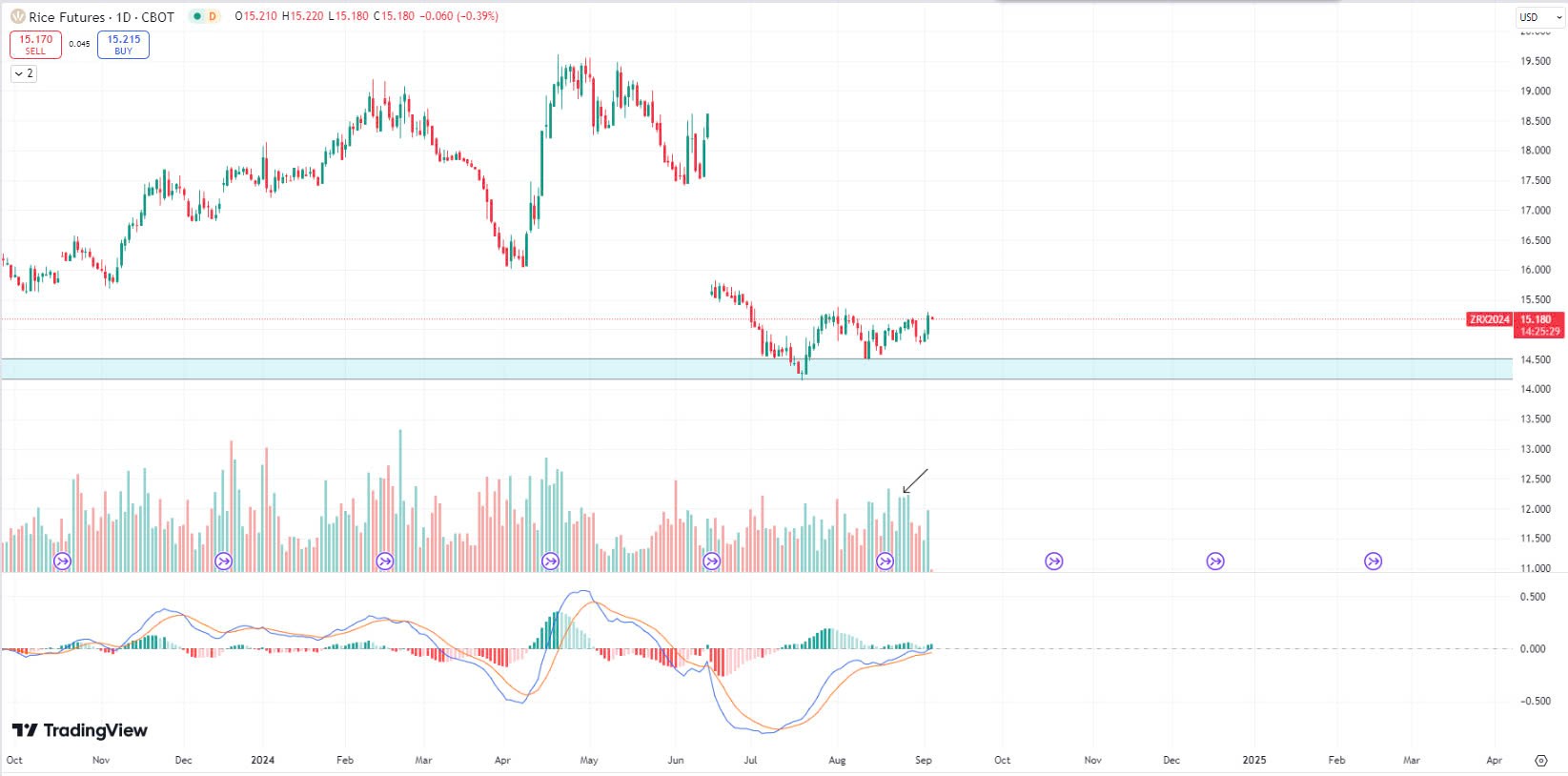Select the blue support zone rectangle
The image size is (1568, 776).
click(x=757, y=369)
